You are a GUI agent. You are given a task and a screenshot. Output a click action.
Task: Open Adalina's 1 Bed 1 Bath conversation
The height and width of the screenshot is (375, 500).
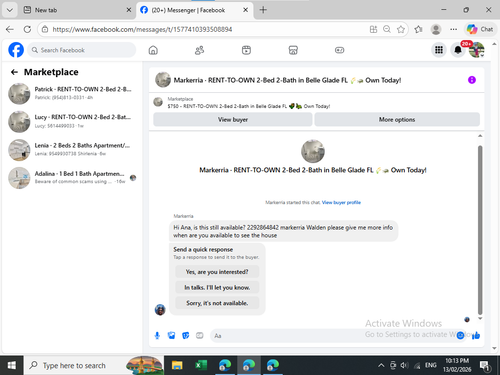pyautogui.click(x=72, y=178)
